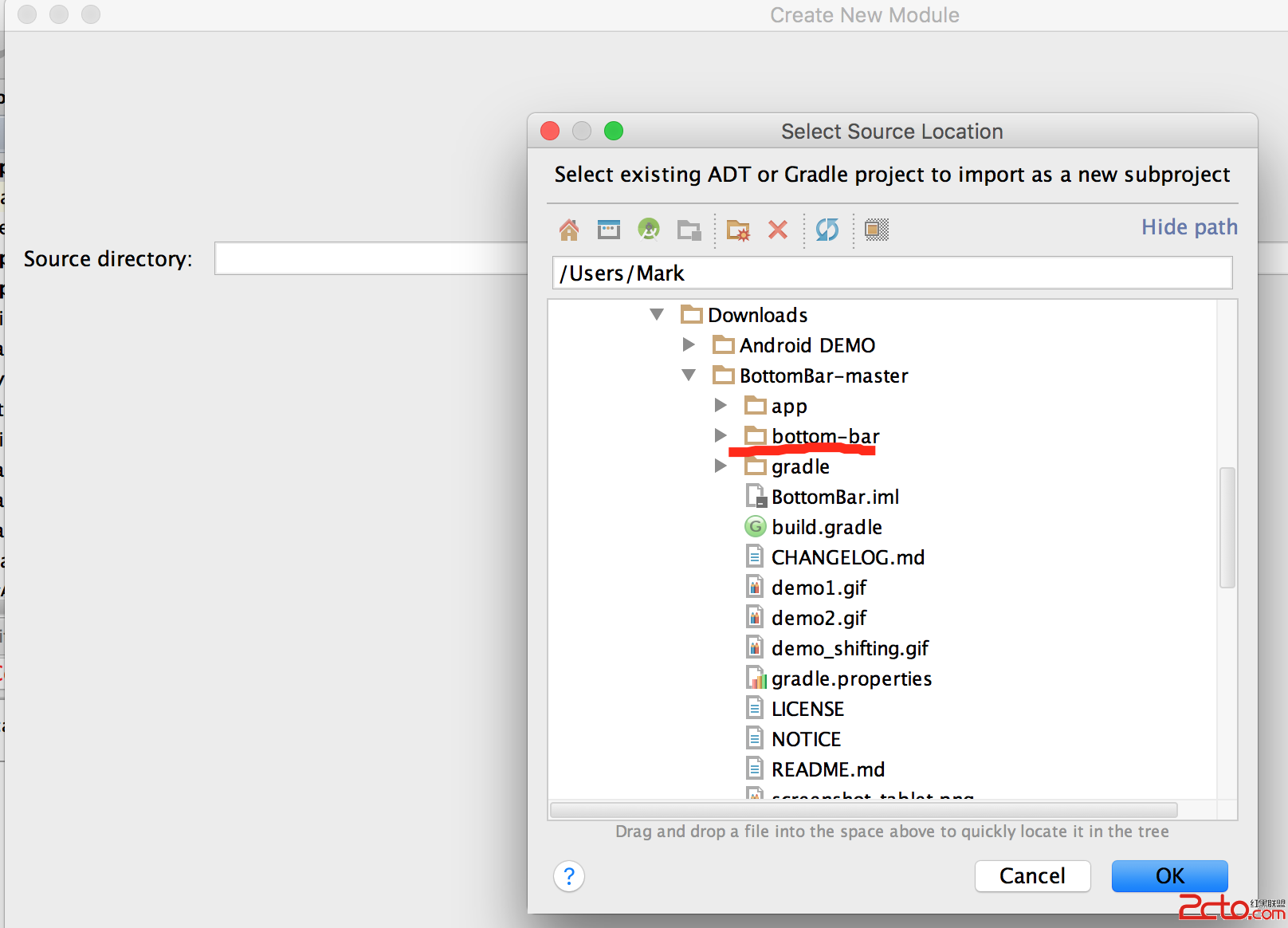1288x928 pixels.
Task: Expand the Android DEMO folder
Action: point(689,345)
